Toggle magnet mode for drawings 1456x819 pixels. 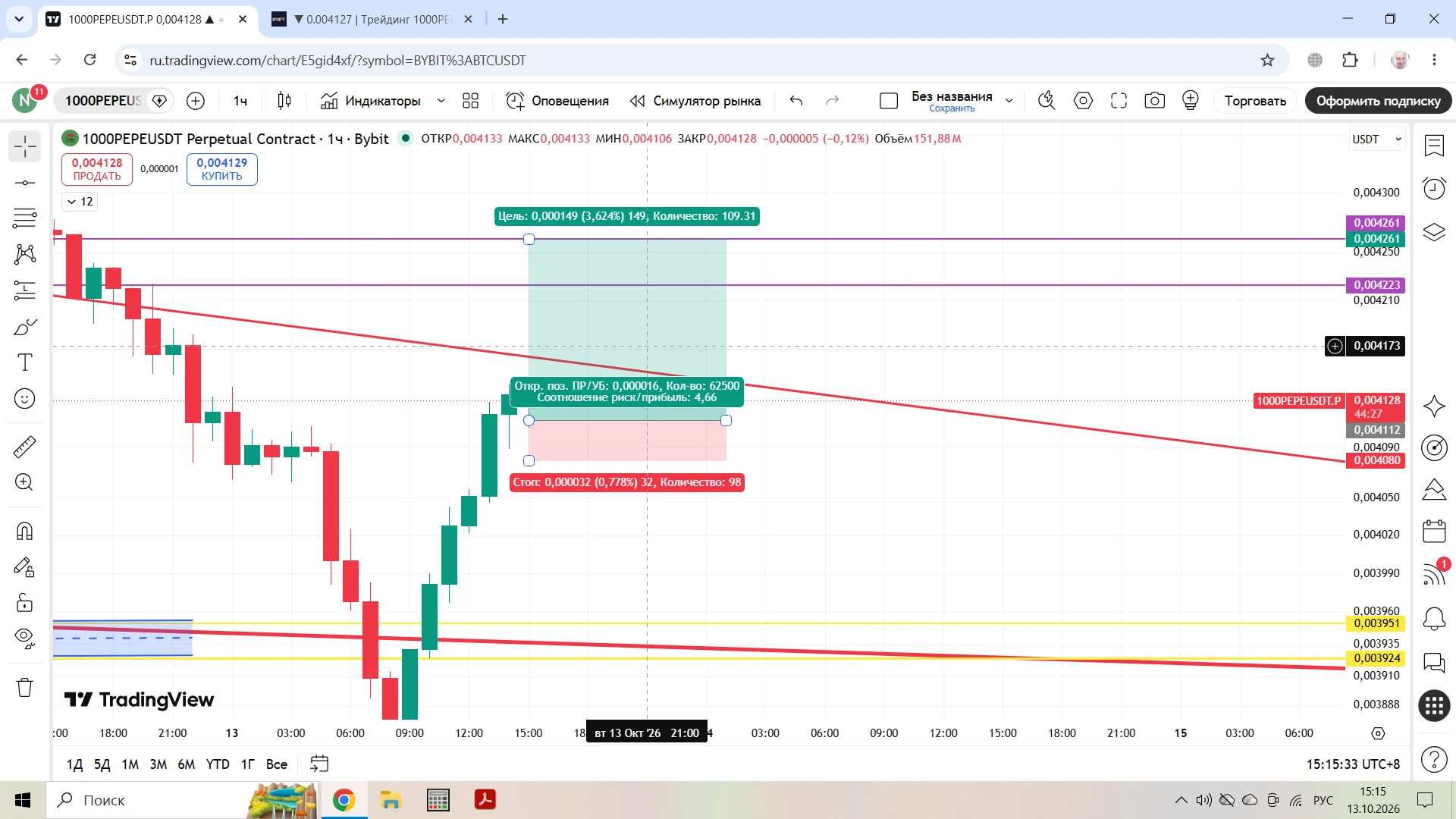tap(24, 531)
